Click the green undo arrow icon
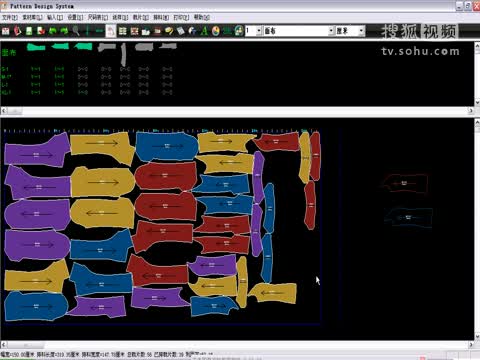 tap(53, 31)
